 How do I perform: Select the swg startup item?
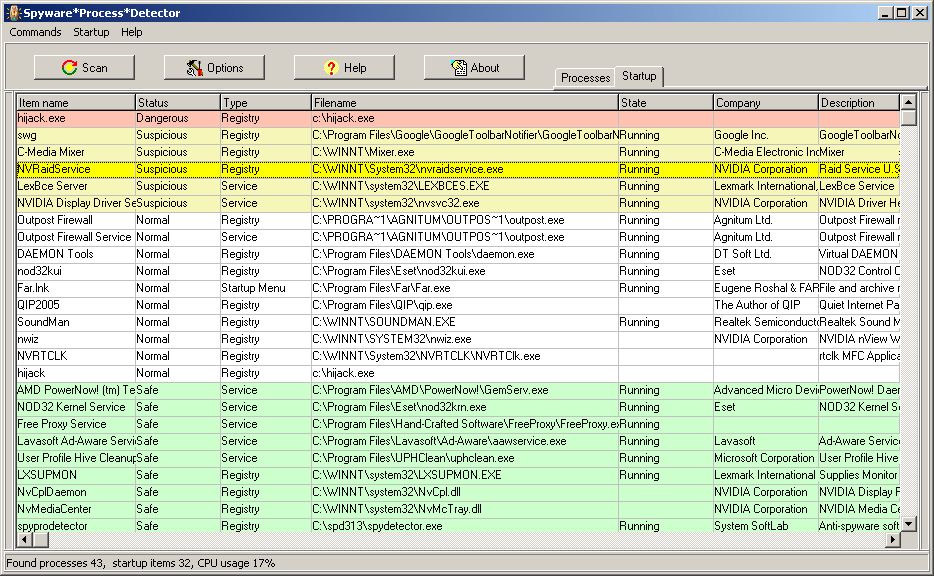pos(457,135)
